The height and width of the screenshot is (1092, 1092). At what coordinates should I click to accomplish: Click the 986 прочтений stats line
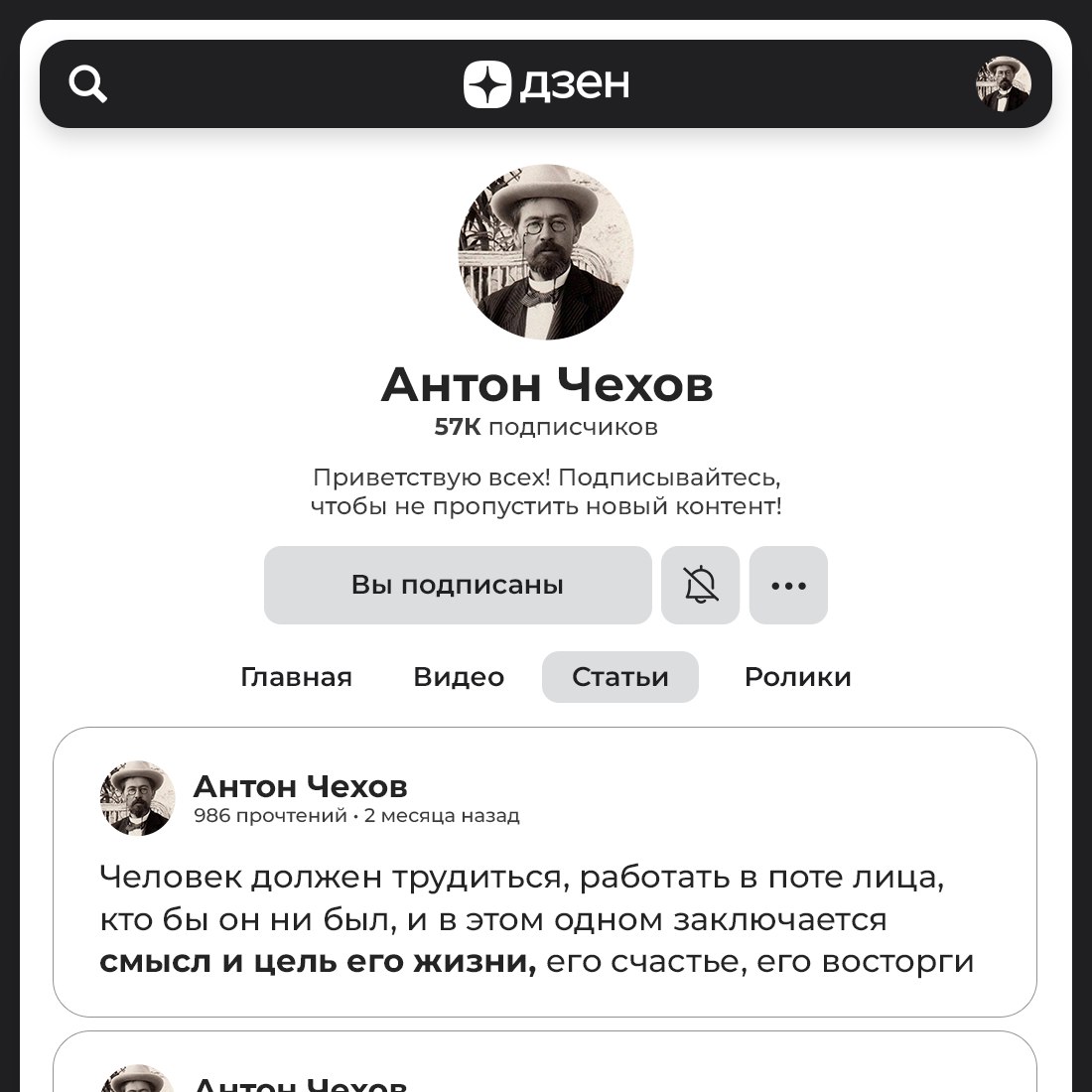(x=356, y=815)
